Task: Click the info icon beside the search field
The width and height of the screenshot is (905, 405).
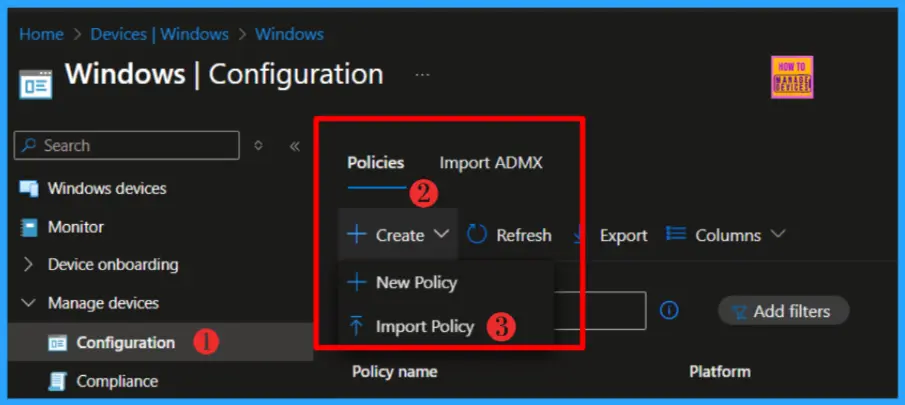Action: (x=669, y=311)
